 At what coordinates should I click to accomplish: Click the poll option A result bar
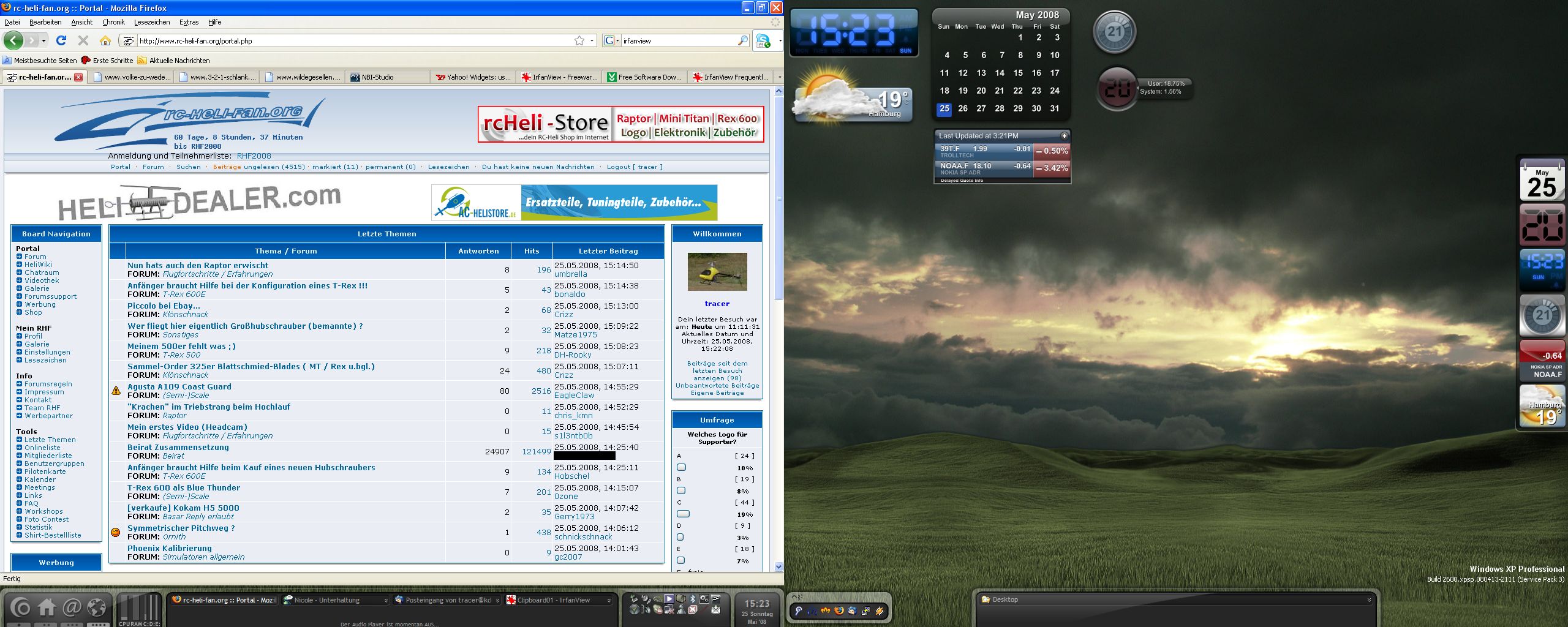point(681,467)
